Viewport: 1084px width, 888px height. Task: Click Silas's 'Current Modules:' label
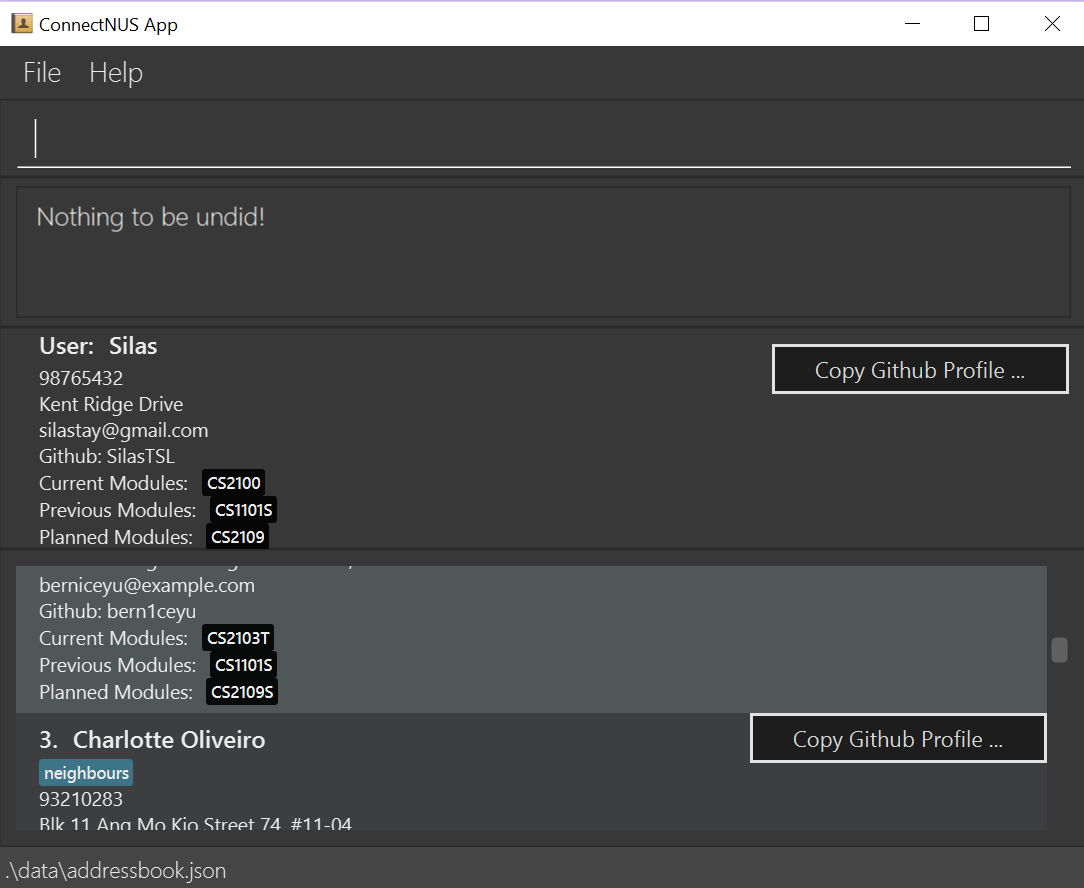click(113, 483)
